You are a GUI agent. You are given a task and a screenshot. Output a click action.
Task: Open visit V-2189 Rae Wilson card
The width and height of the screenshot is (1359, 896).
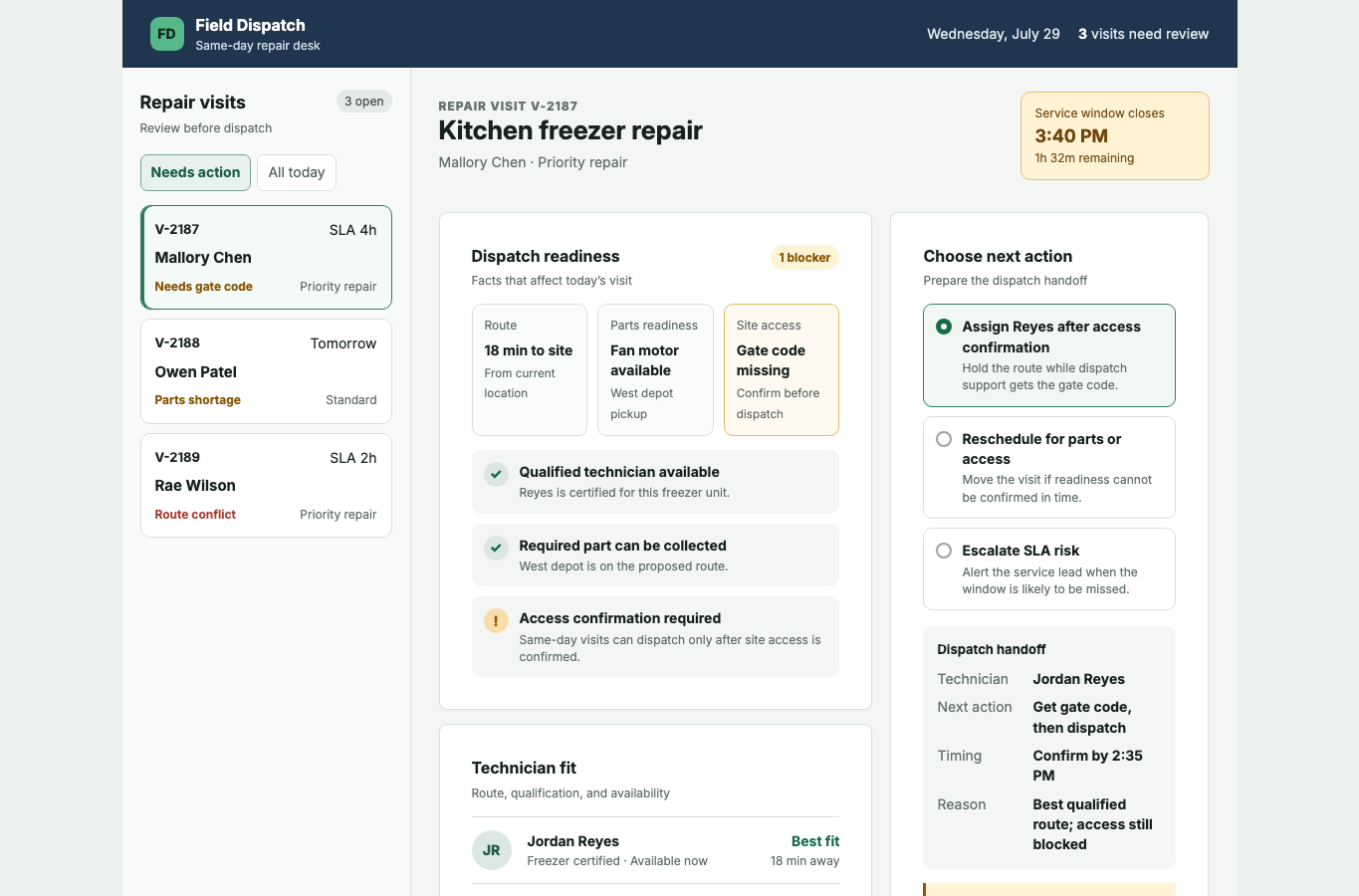pyautogui.click(x=266, y=485)
